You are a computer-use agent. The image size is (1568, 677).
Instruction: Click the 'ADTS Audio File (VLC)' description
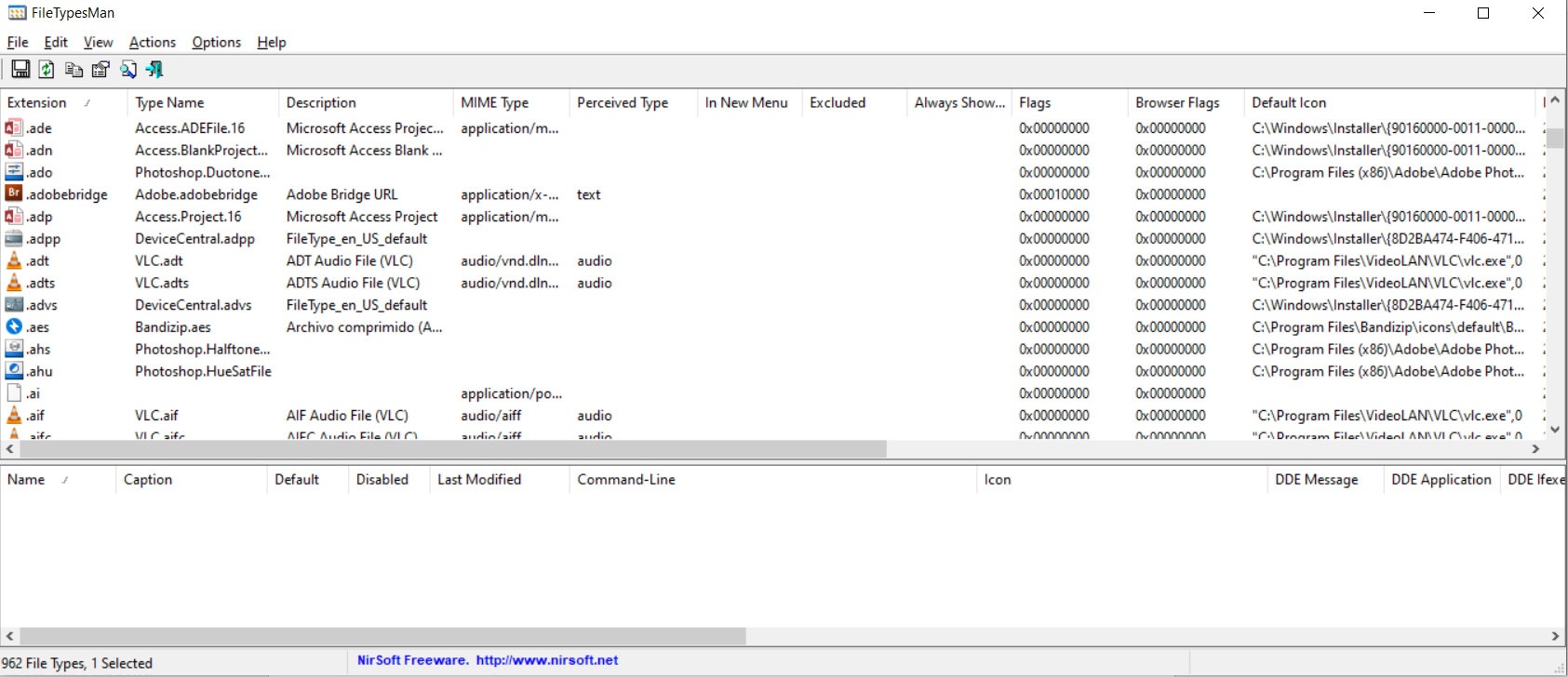click(x=354, y=283)
